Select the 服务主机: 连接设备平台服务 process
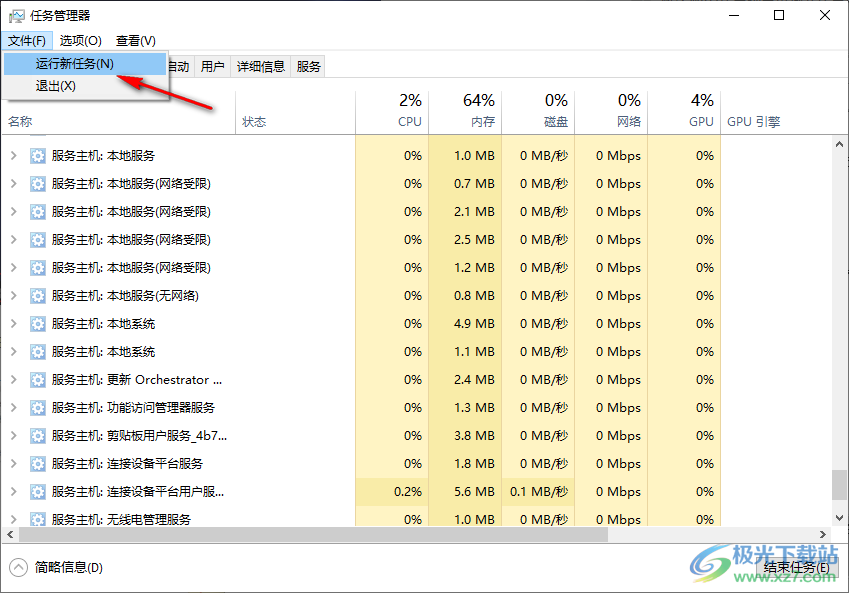Screen dimensions: 849x593 tap(127, 464)
